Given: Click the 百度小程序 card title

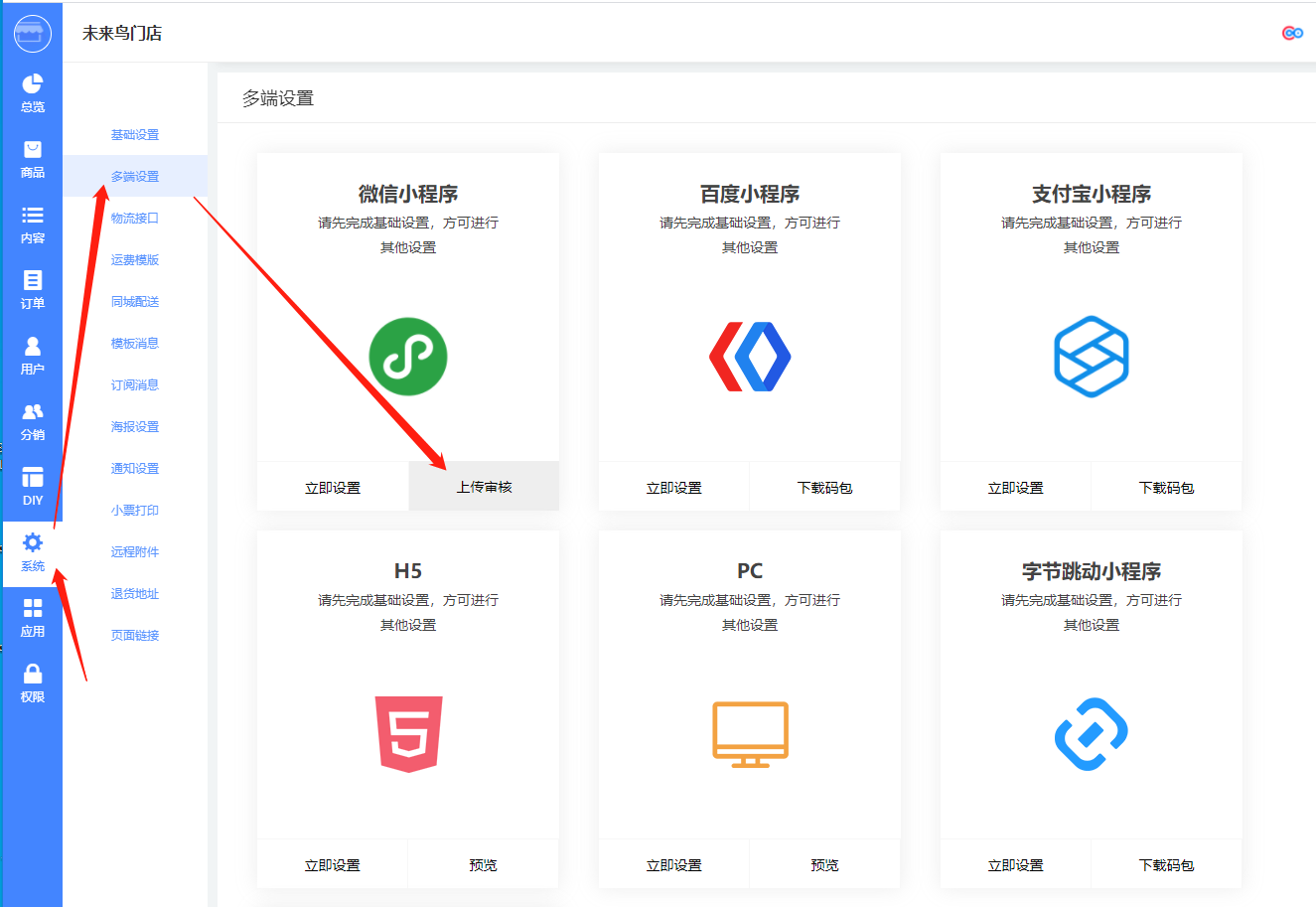Looking at the screenshot, I should coord(750,194).
